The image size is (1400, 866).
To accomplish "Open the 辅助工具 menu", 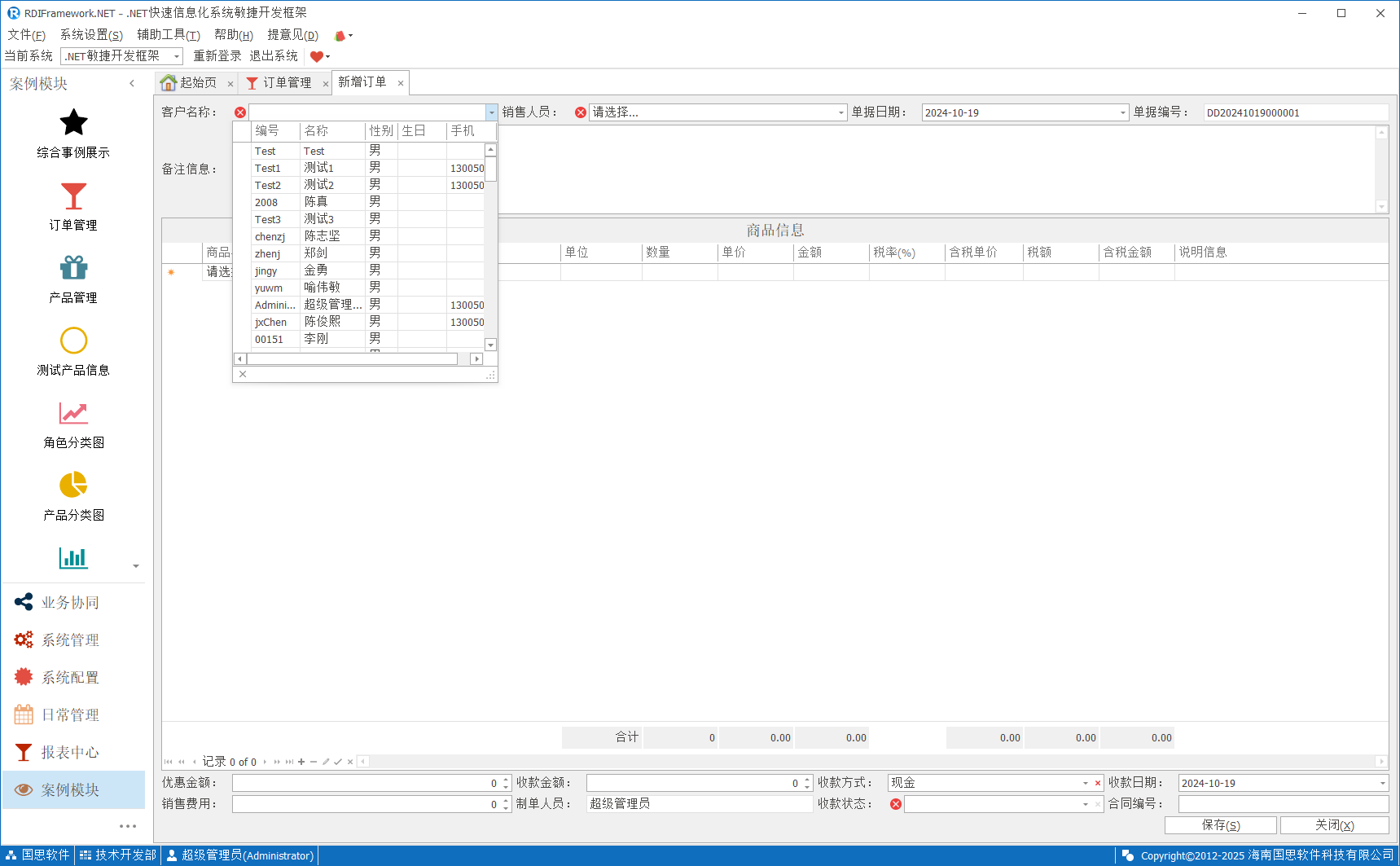I will (x=168, y=35).
